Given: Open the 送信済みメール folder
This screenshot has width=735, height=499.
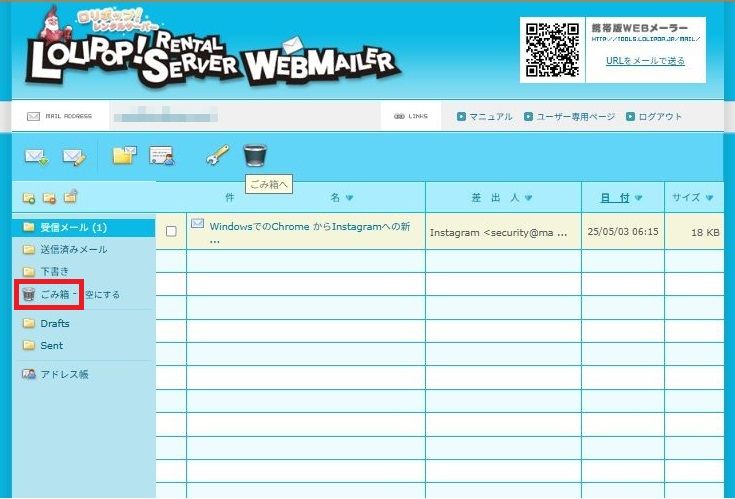Looking at the screenshot, I should (x=73, y=249).
